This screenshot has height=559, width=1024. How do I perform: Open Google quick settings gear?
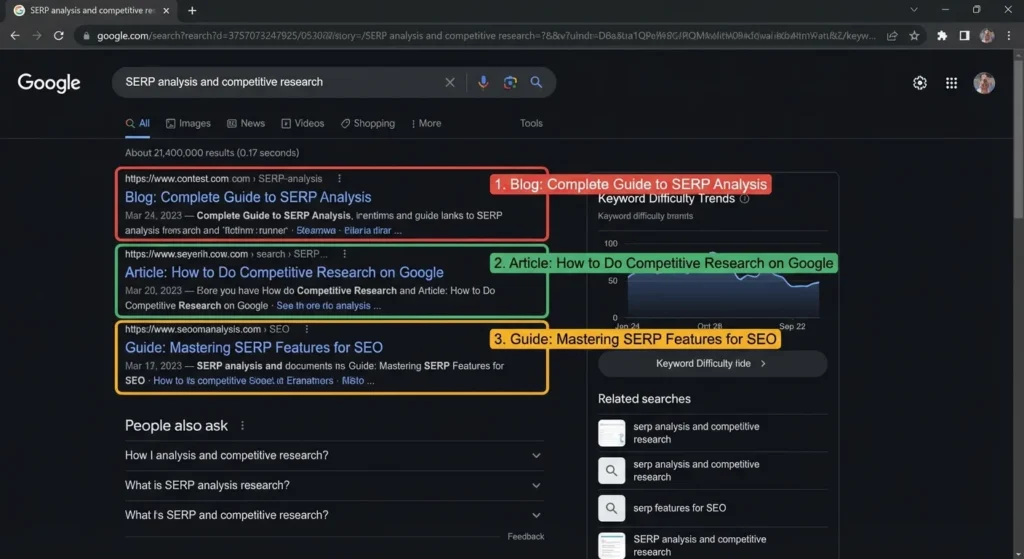920,83
